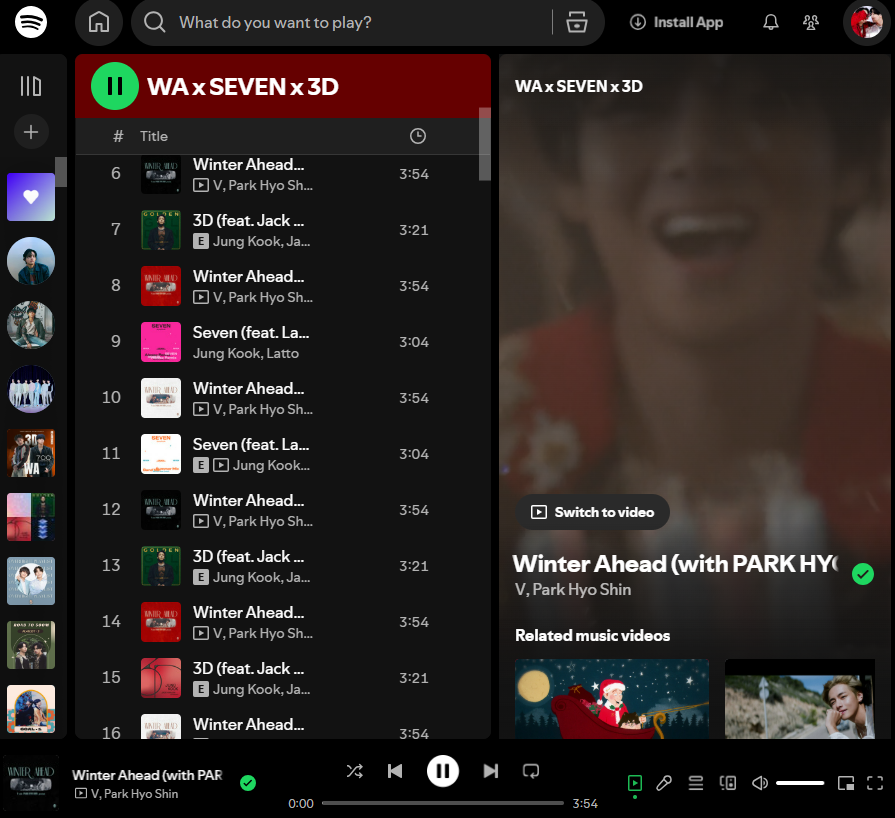Enter full screen
Image resolution: width=895 pixels, height=818 pixels.
point(875,783)
